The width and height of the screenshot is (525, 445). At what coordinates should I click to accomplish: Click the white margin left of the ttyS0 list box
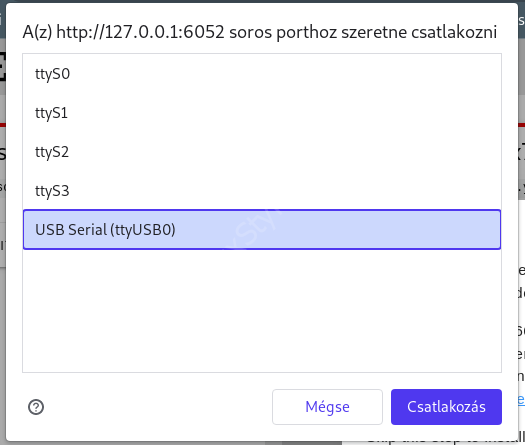[x=14, y=74]
